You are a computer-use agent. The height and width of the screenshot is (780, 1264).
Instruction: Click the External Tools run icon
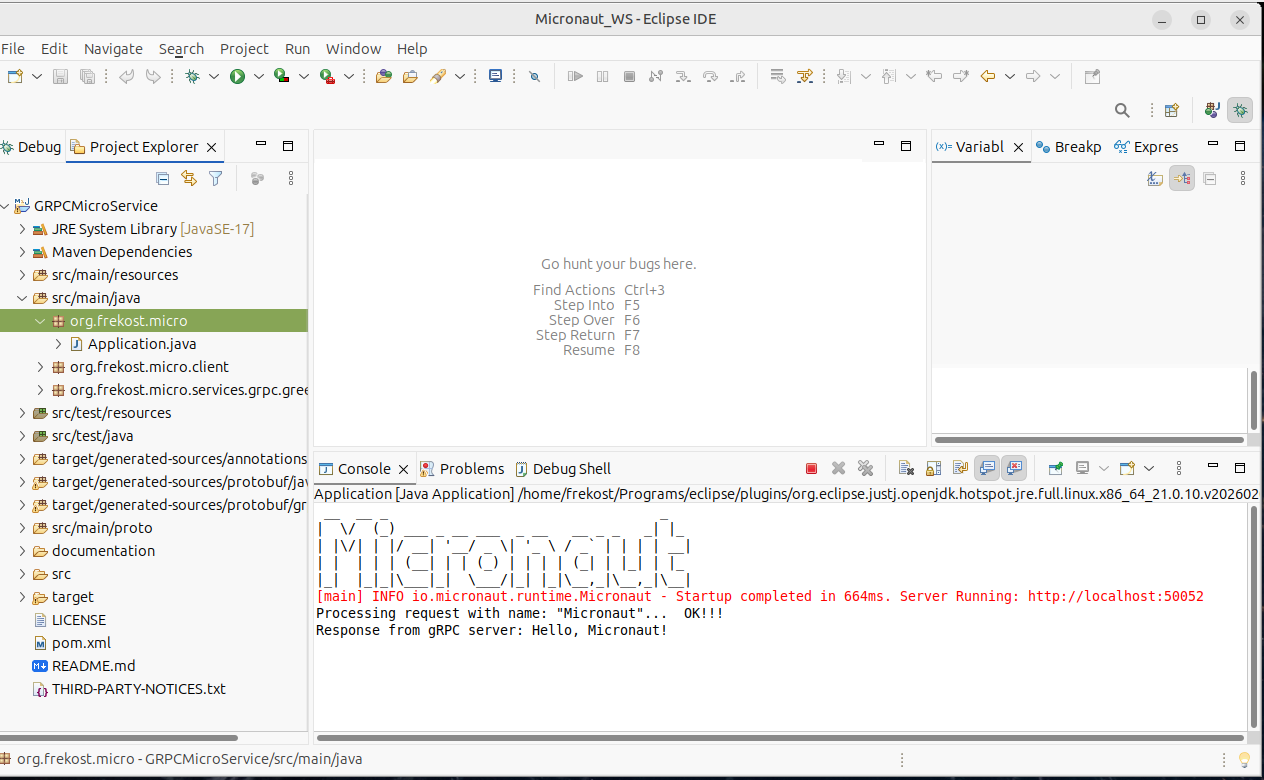[327, 76]
